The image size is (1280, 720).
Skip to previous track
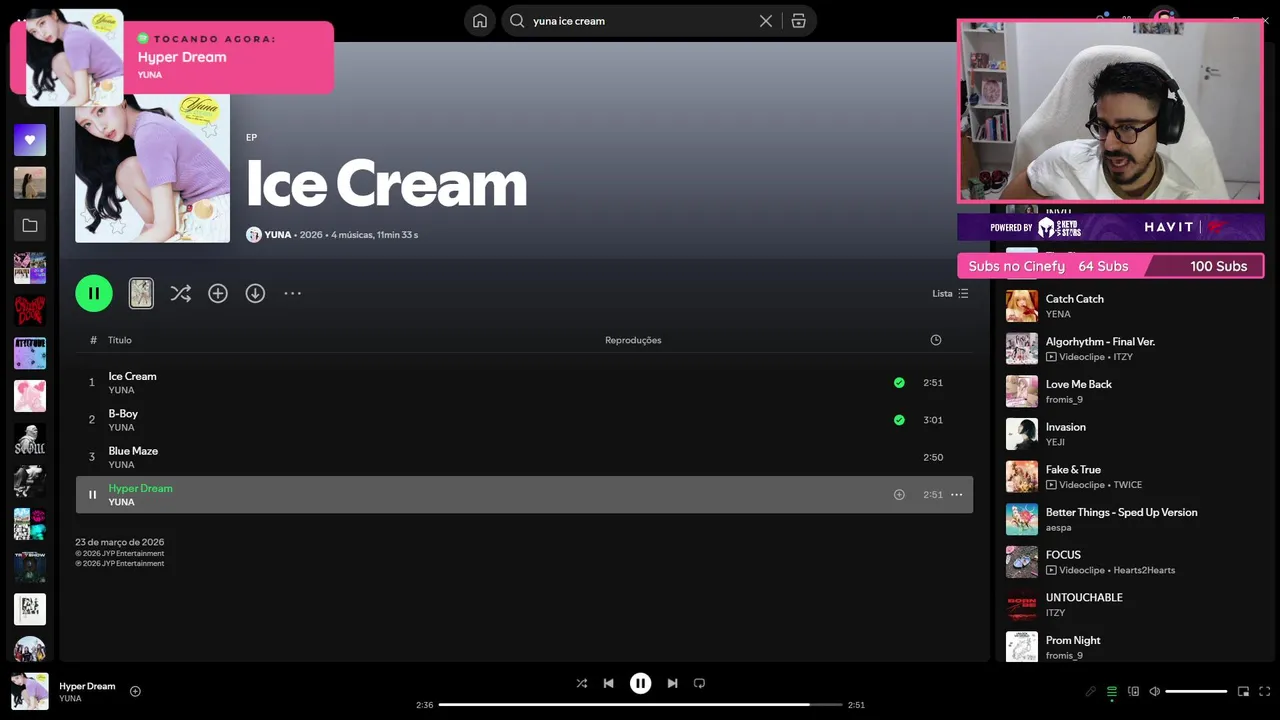(x=608, y=683)
